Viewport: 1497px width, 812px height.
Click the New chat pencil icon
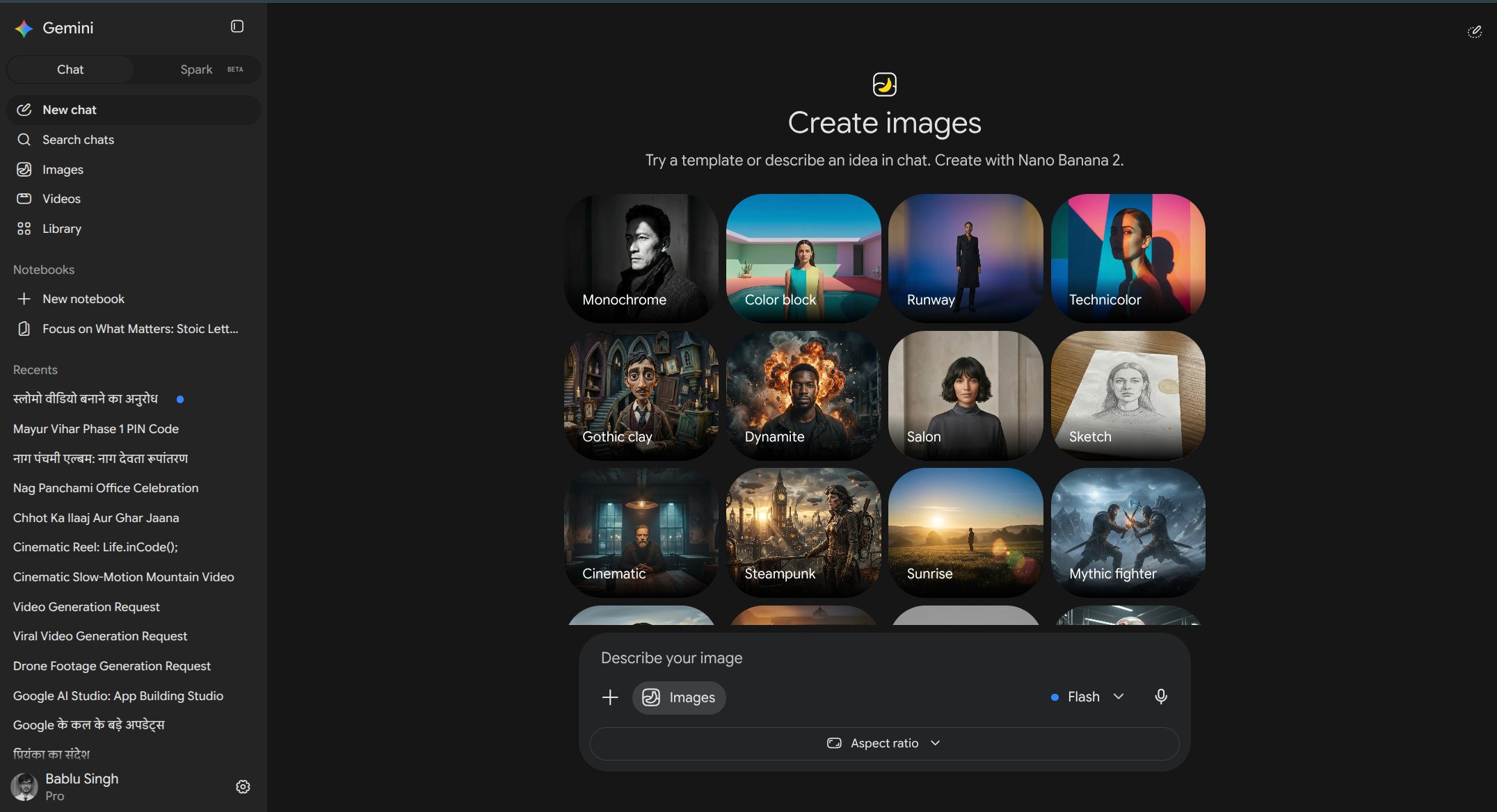pyautogui.click(x=24, y=110)
